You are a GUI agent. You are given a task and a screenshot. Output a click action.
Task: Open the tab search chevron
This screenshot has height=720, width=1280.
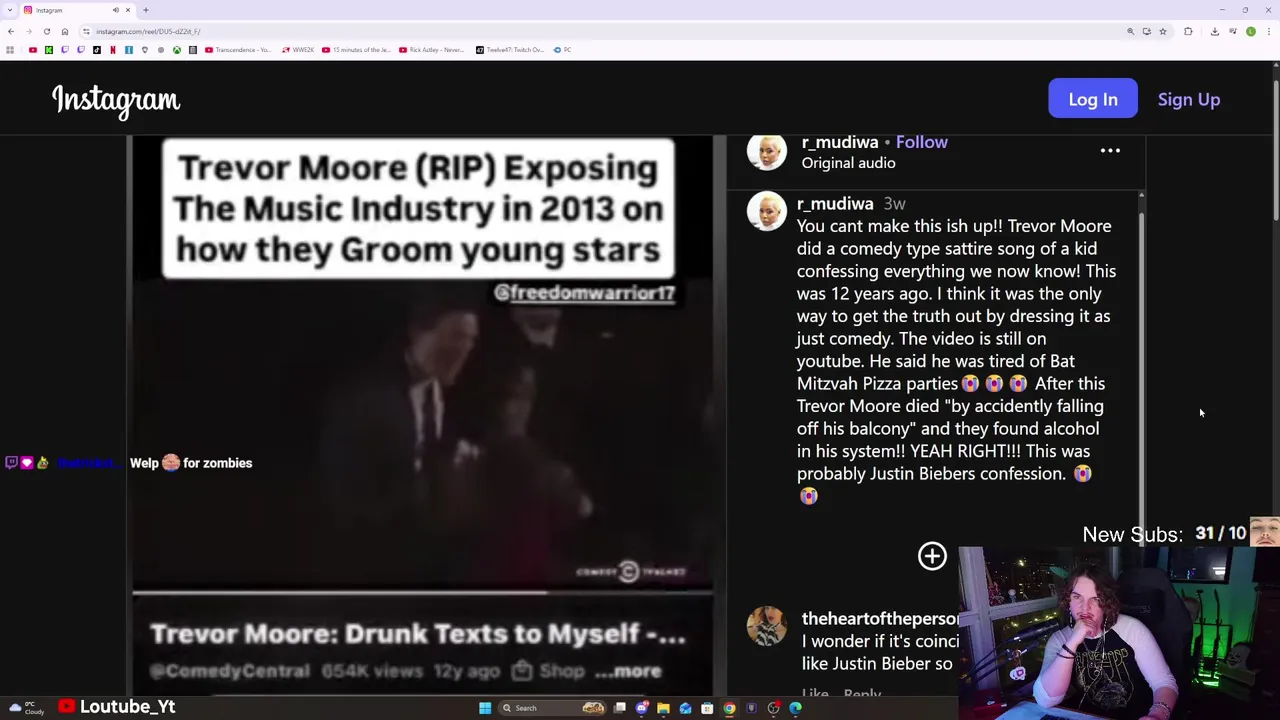pos(11,10)
